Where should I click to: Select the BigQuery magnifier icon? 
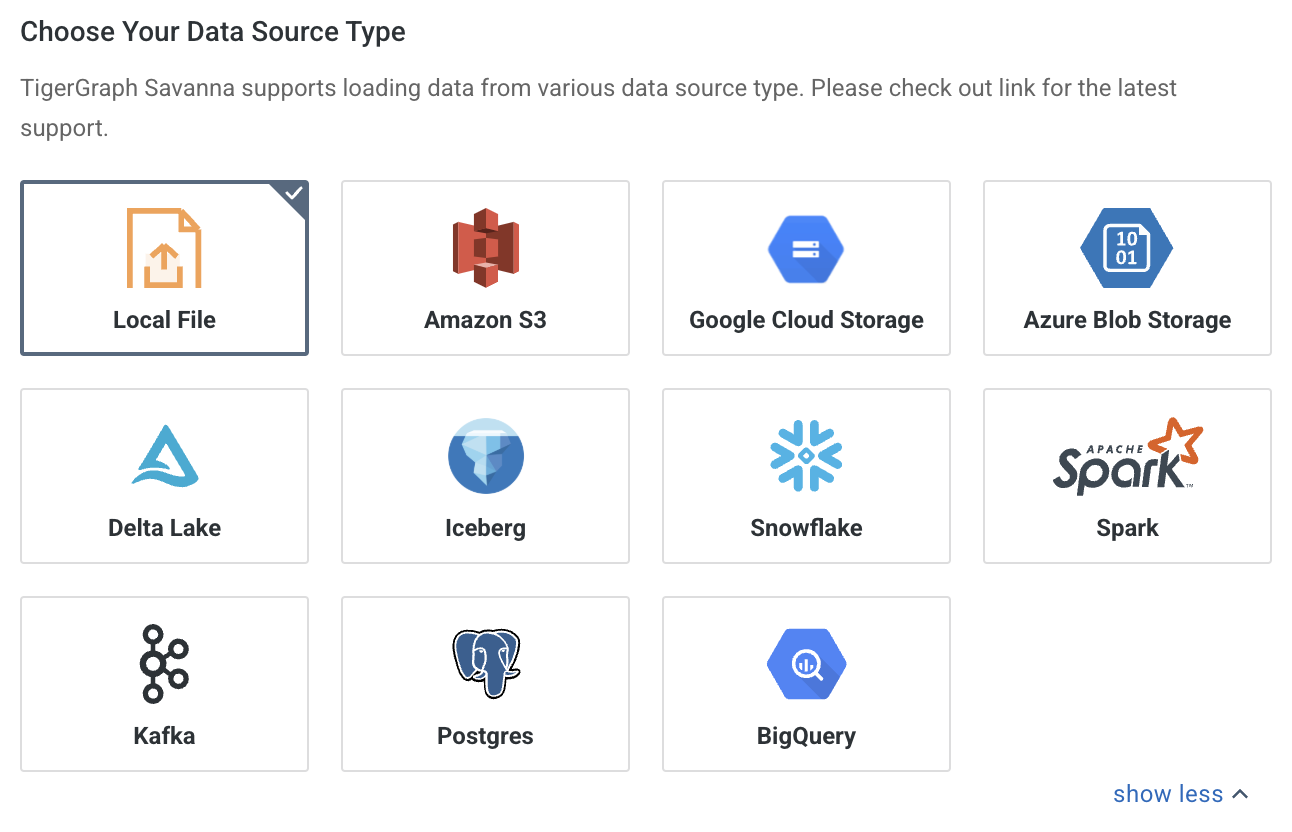click(x=806, y=663)
